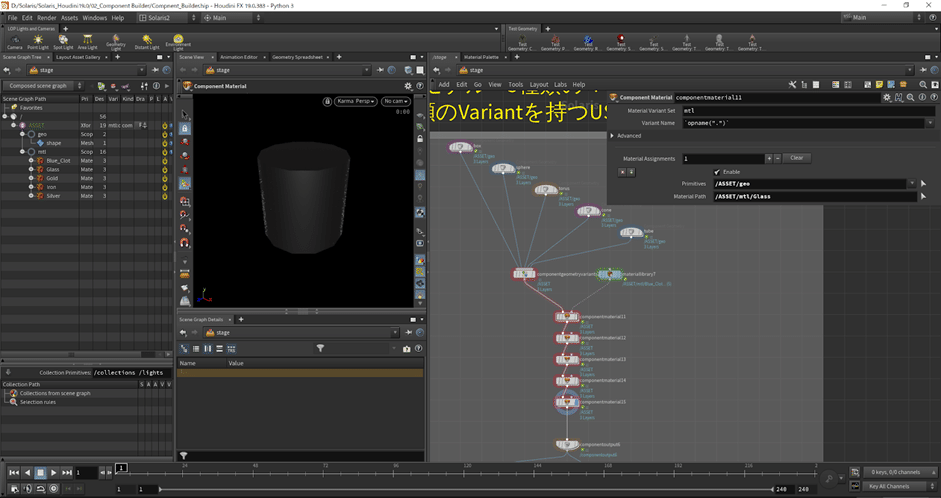Switch to the Geometry Spreadsheet tab
Viewport: 941px width, 498px height.
click(x=295, y=57)
